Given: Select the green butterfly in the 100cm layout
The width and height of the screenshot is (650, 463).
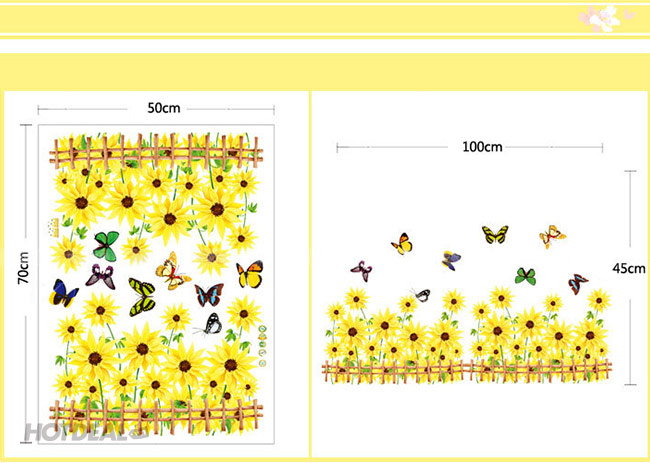Looking at the screenshot, I should coord(526,276).
